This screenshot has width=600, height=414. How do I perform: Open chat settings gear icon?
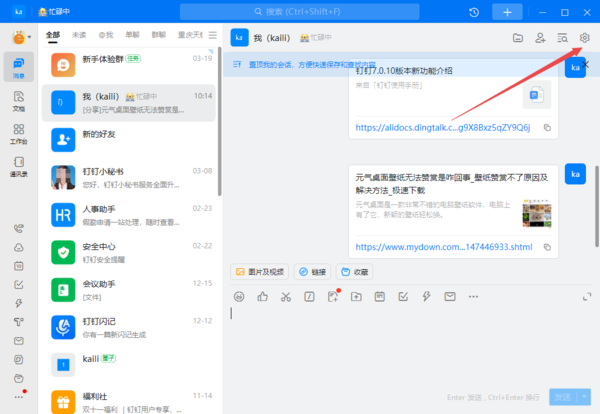coord(585,38)
